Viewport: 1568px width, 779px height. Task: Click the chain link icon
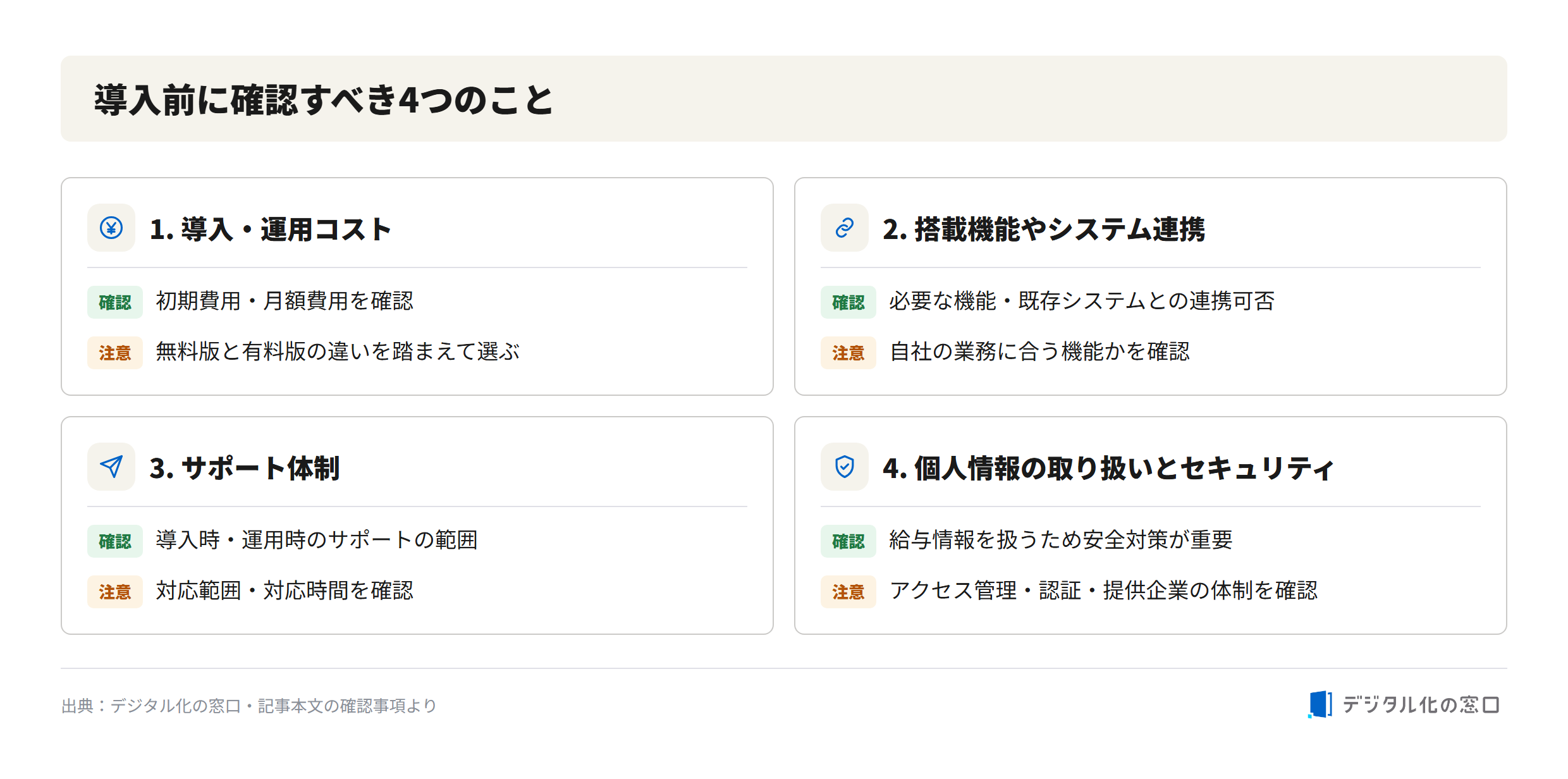pos(845,228)
